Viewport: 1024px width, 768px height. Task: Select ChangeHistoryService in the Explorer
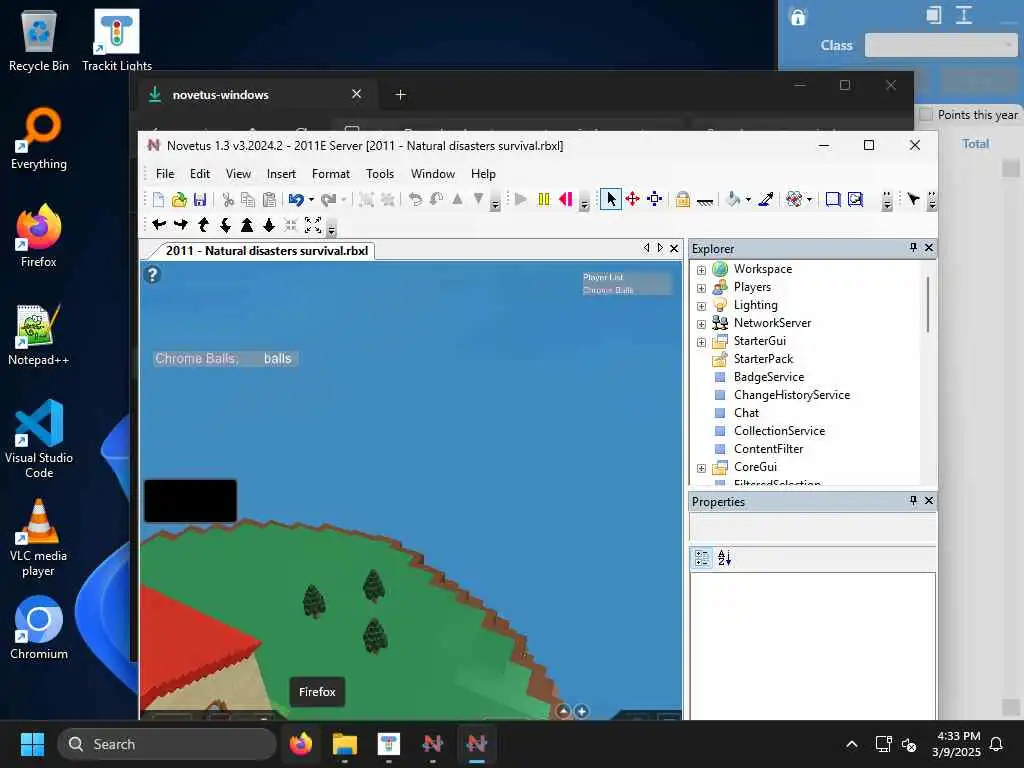point(792,394)
